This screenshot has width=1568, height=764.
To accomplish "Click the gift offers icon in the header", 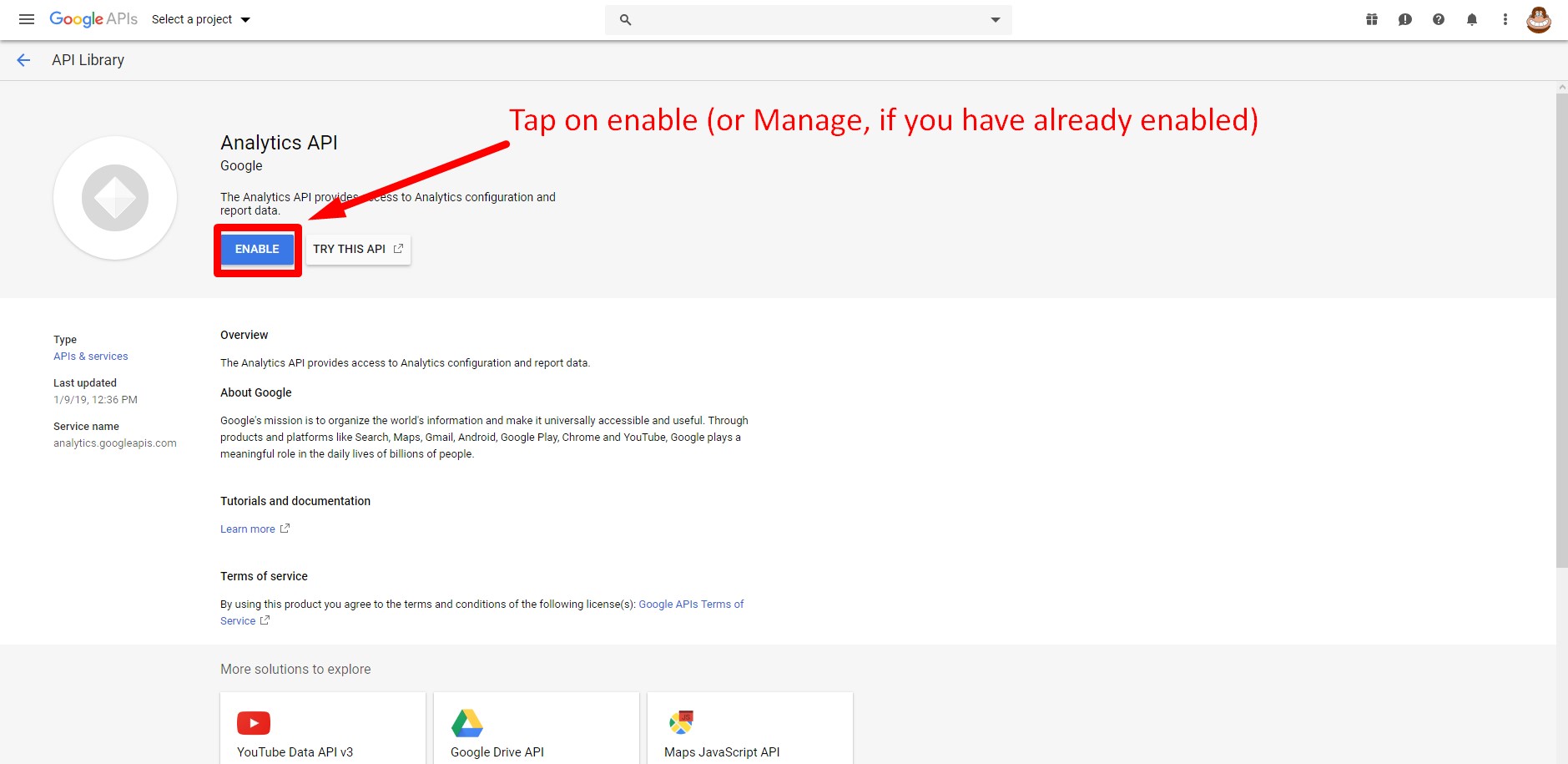I will 1371,18.
